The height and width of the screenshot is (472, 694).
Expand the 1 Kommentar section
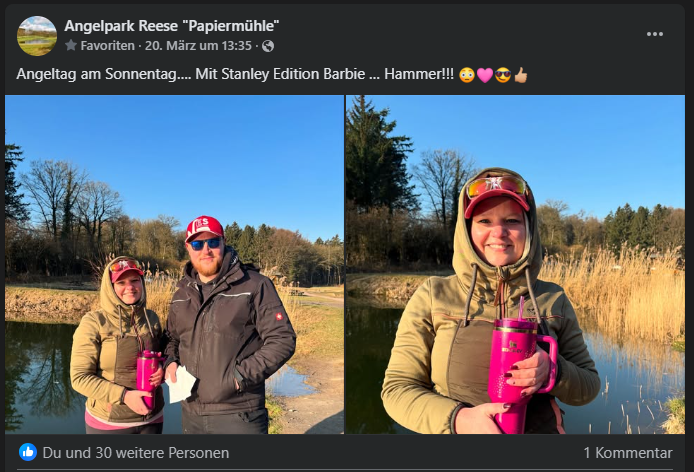pyautogui.click(x=628, y=453)
